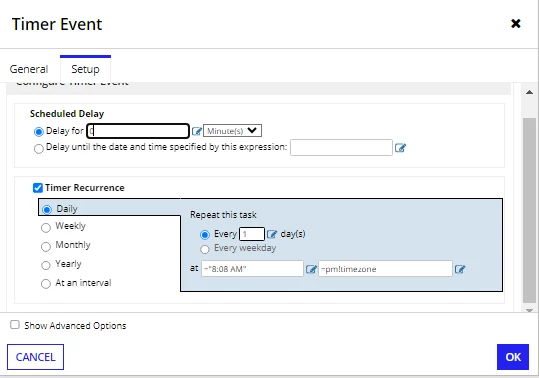The image size is (539, 378).
Task: Open expression editor for the 8:08 AM time field
Action: 311,269
